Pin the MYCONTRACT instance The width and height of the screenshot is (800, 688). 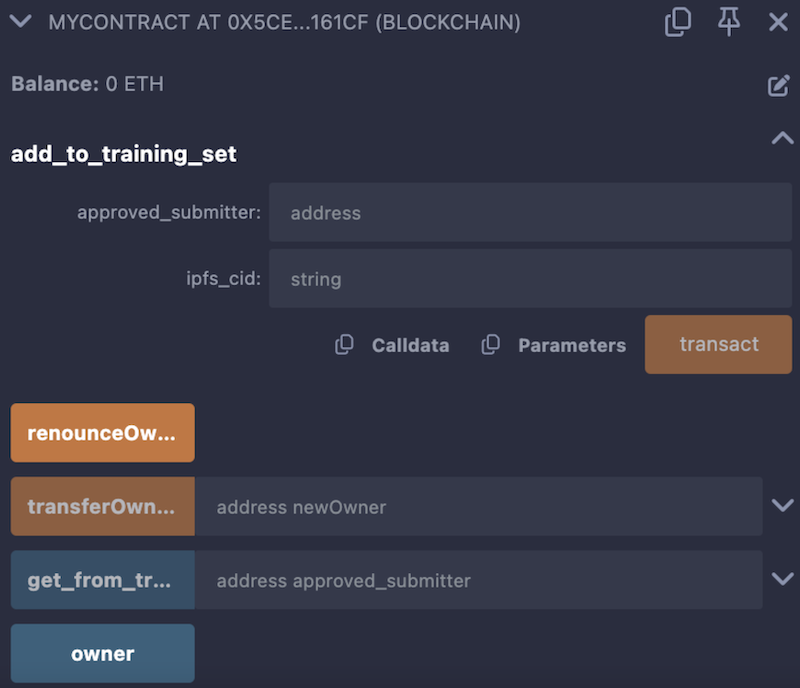tap(729, 22)
